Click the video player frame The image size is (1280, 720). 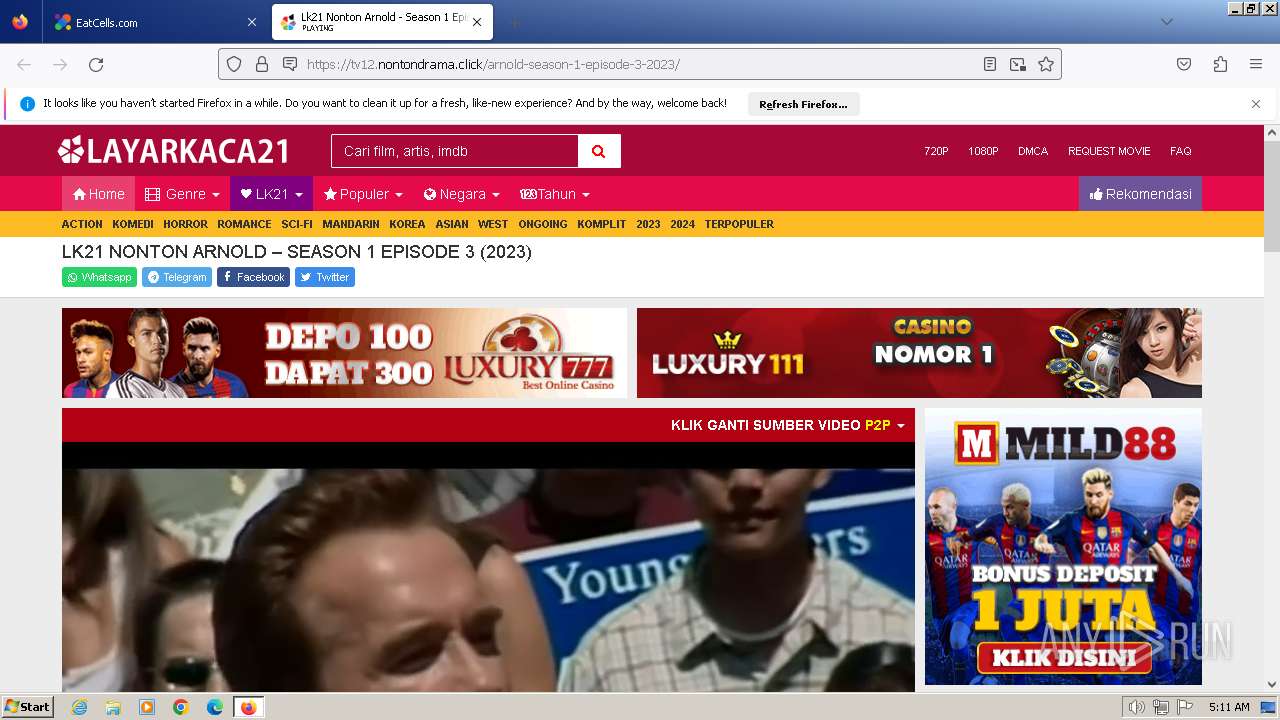coord(488,567)
